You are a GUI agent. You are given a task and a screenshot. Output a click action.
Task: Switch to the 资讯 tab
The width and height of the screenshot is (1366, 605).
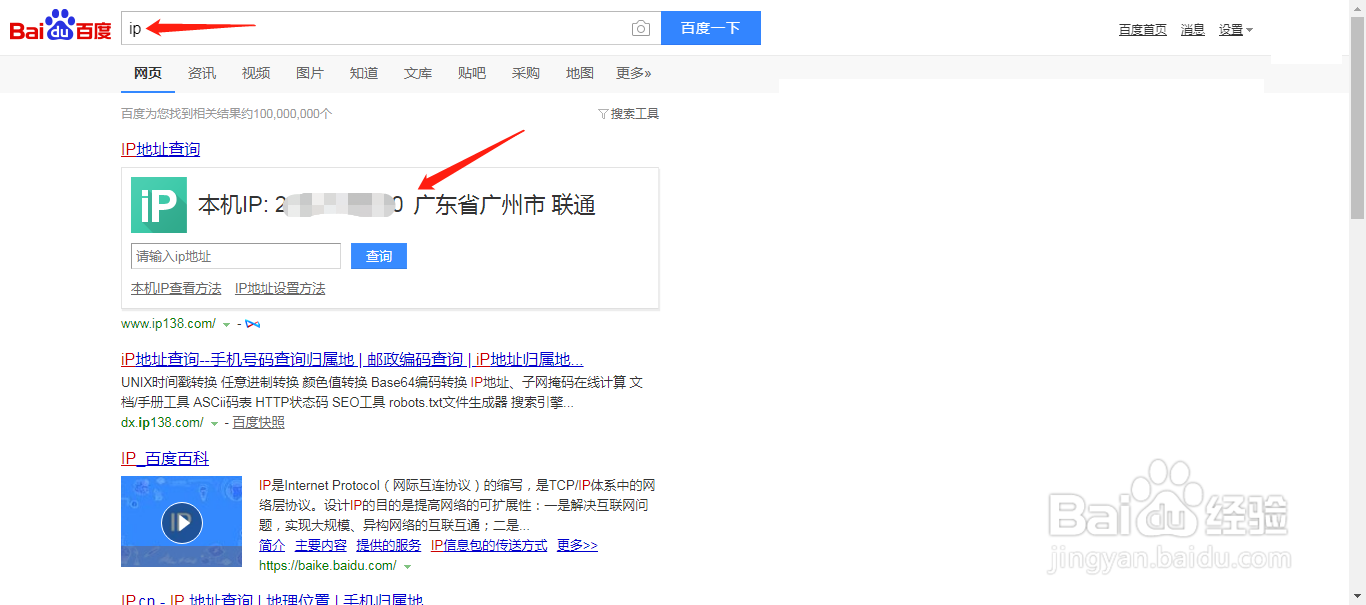(x=202, y=73)
